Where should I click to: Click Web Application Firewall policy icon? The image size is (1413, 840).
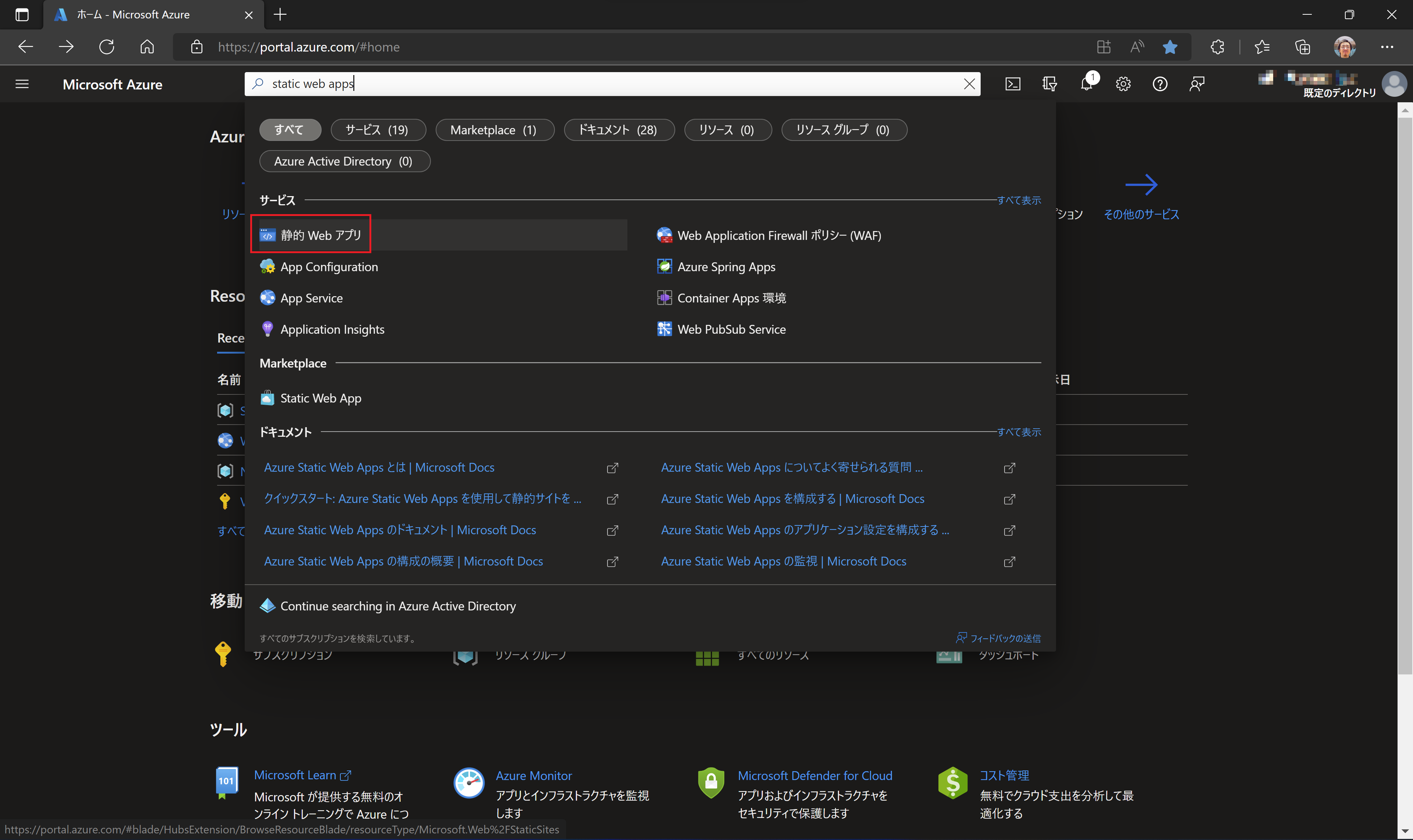[664, 235]
